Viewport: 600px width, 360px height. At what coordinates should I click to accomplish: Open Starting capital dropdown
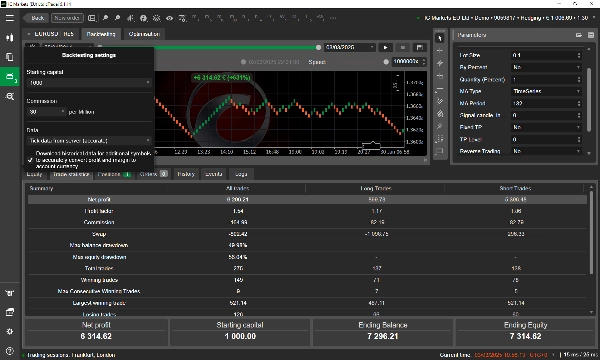coord(89,83)
